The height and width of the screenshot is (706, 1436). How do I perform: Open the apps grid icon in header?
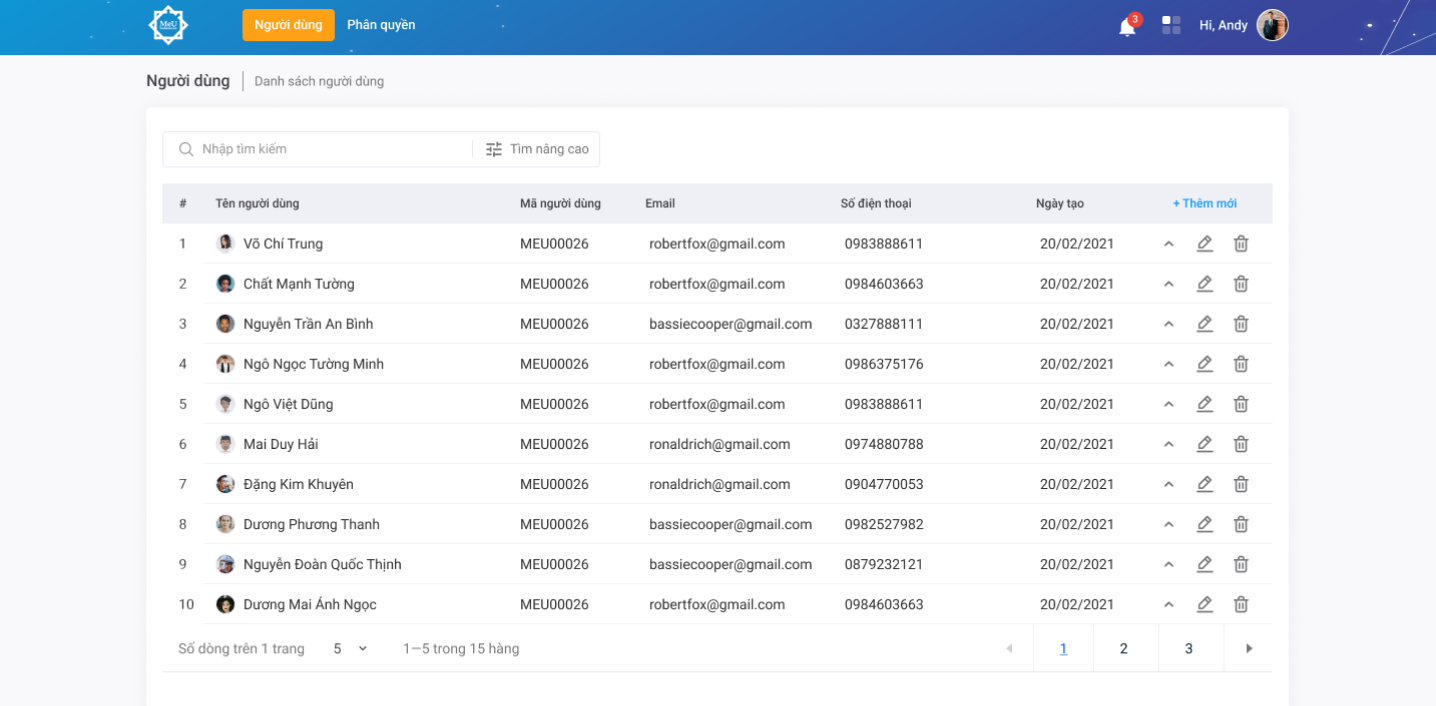1171,25
